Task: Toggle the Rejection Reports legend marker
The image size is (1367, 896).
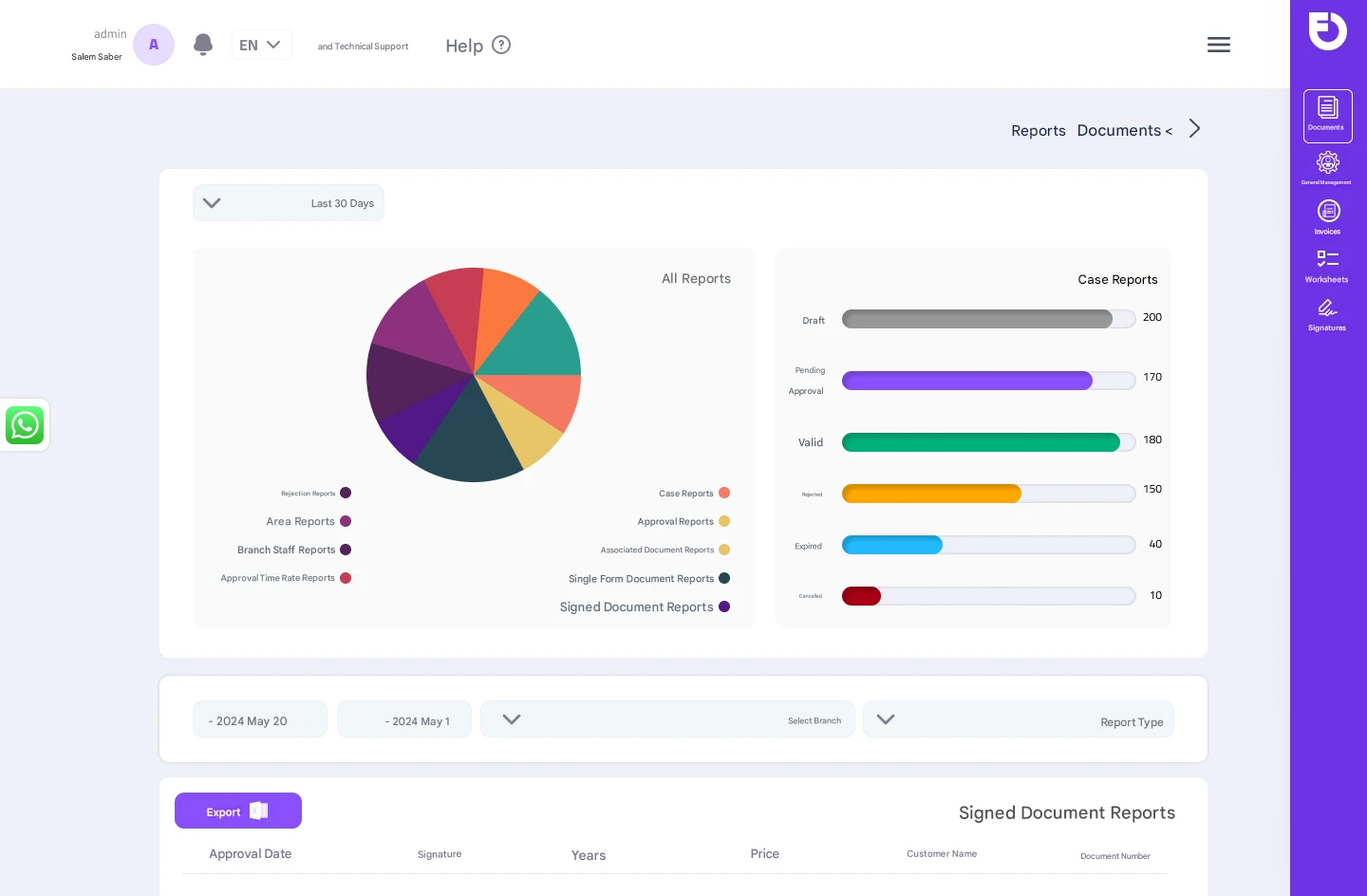Action: [346, 493]
